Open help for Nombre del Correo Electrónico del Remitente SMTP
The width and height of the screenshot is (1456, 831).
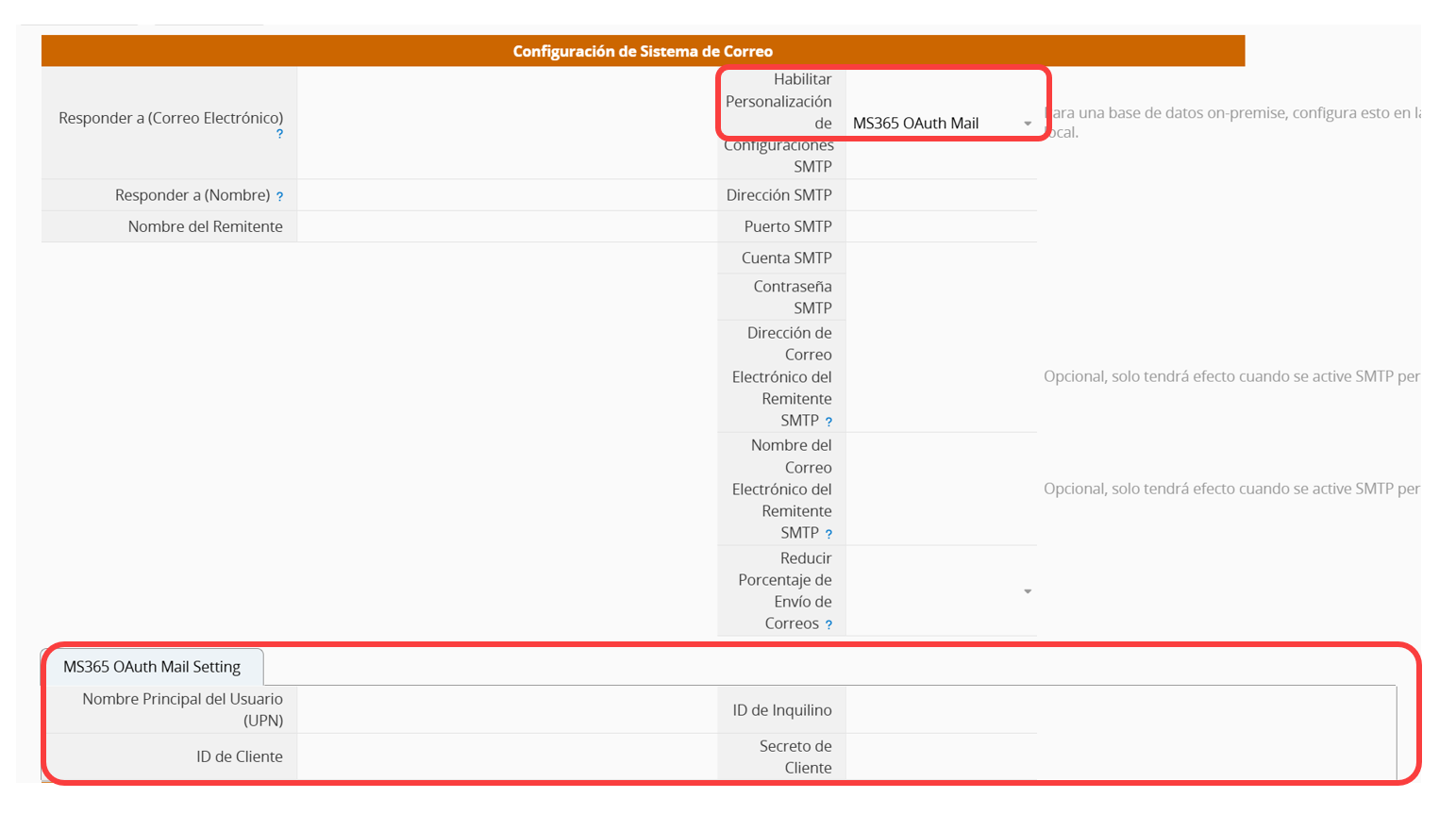coord(828,534)
